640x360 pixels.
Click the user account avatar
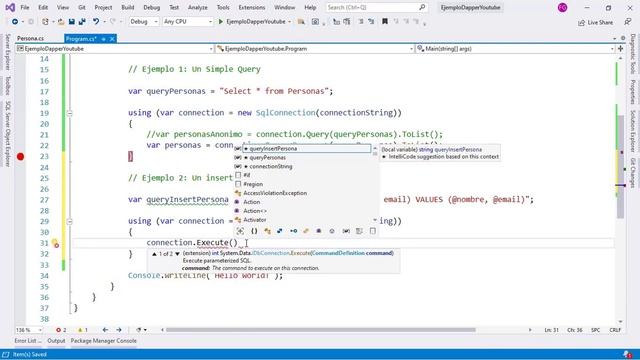562,8
